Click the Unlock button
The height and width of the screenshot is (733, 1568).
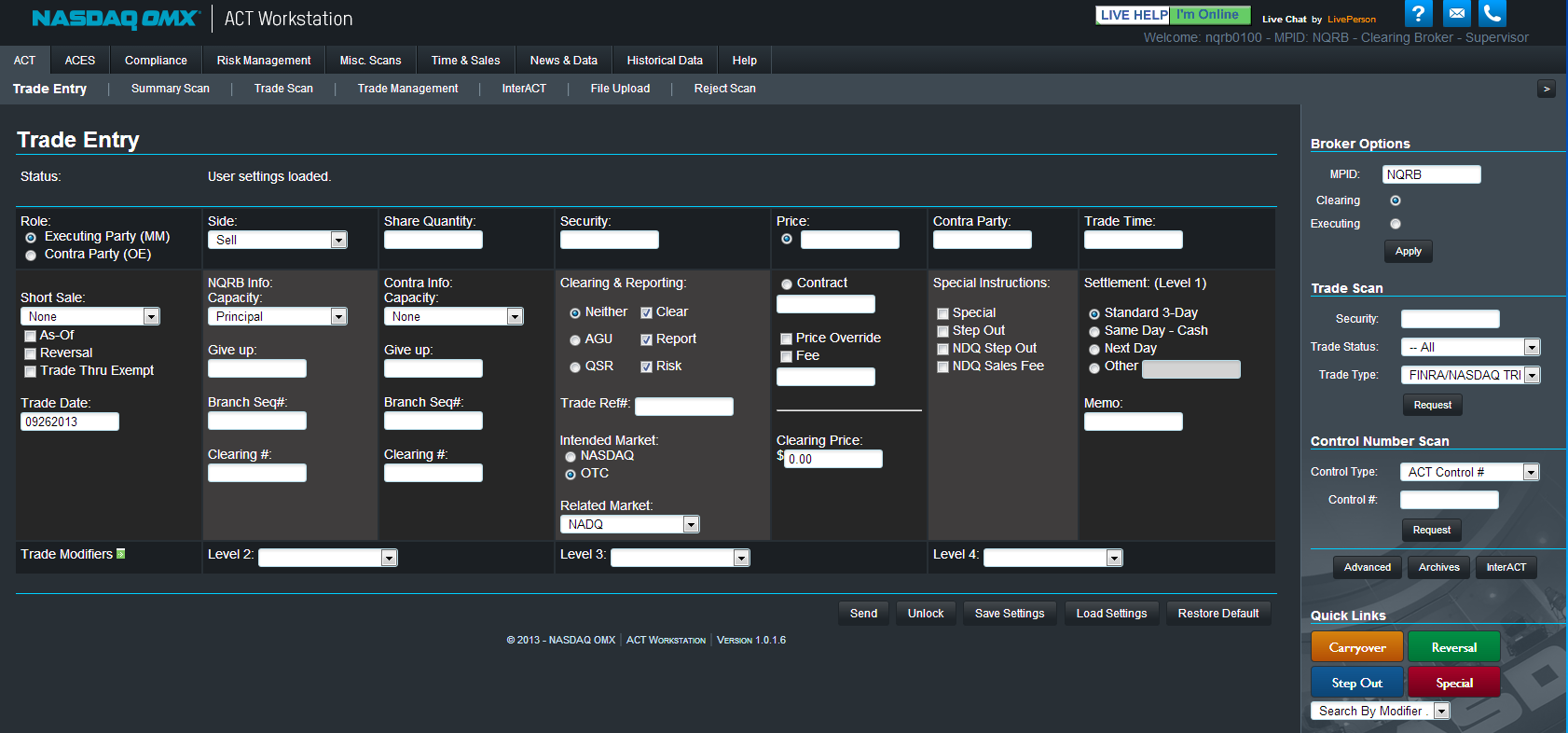(x=926, y=614)
